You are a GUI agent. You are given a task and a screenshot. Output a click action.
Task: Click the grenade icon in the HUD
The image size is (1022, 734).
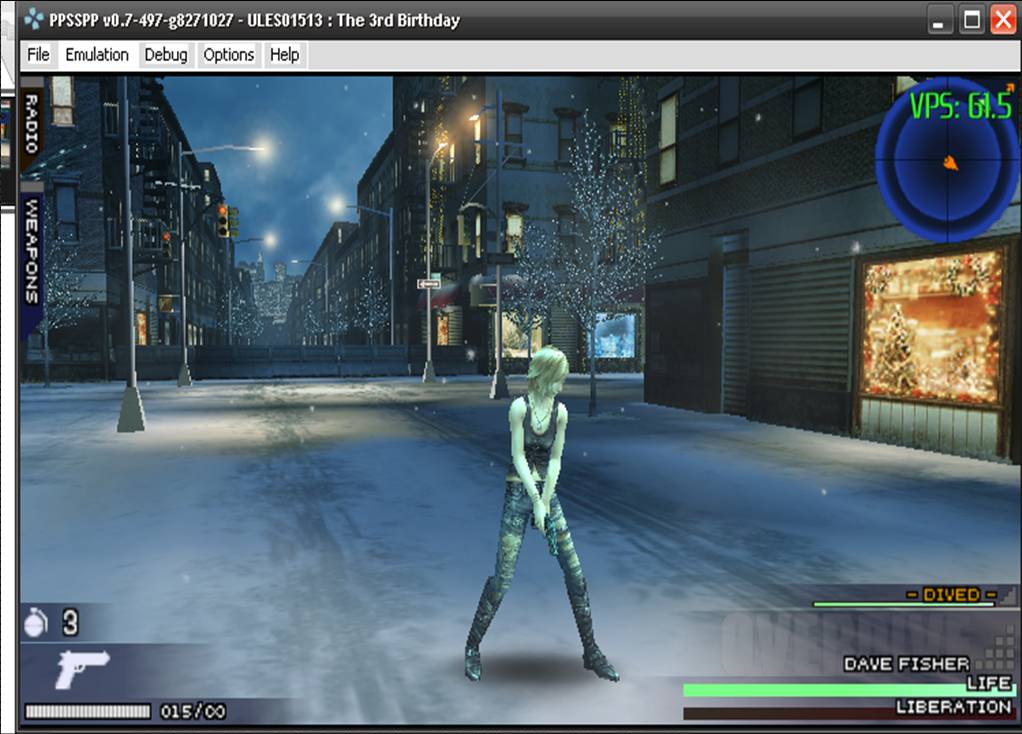(36, 624)
